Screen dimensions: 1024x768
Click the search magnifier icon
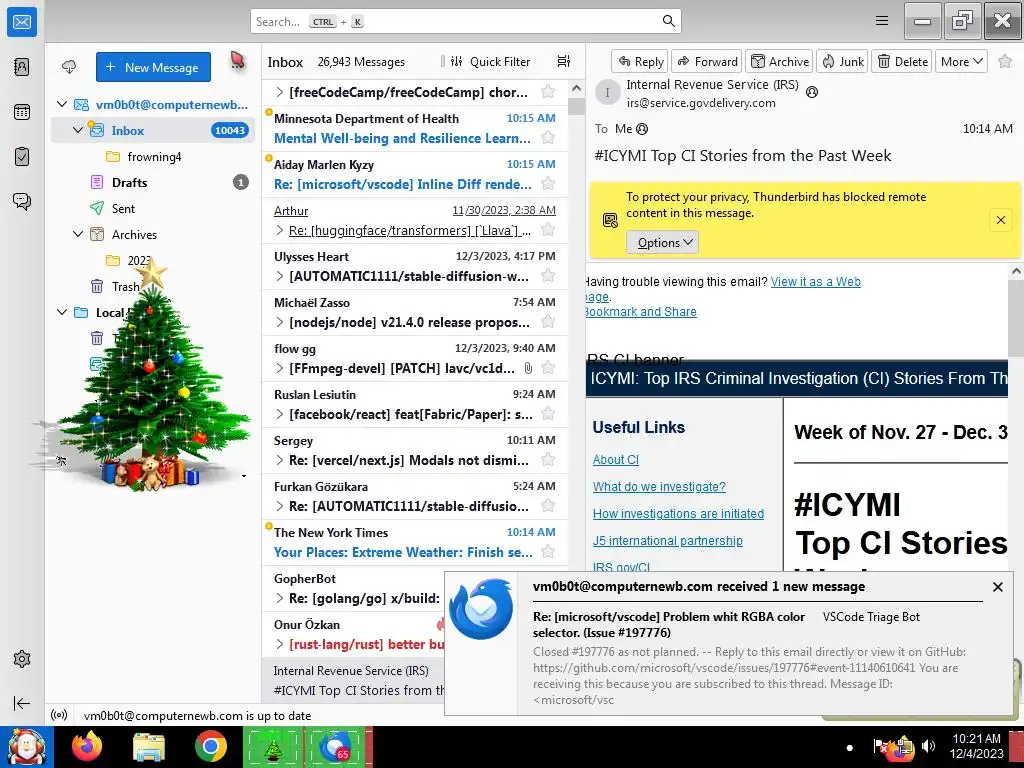[x=668, y=21]
